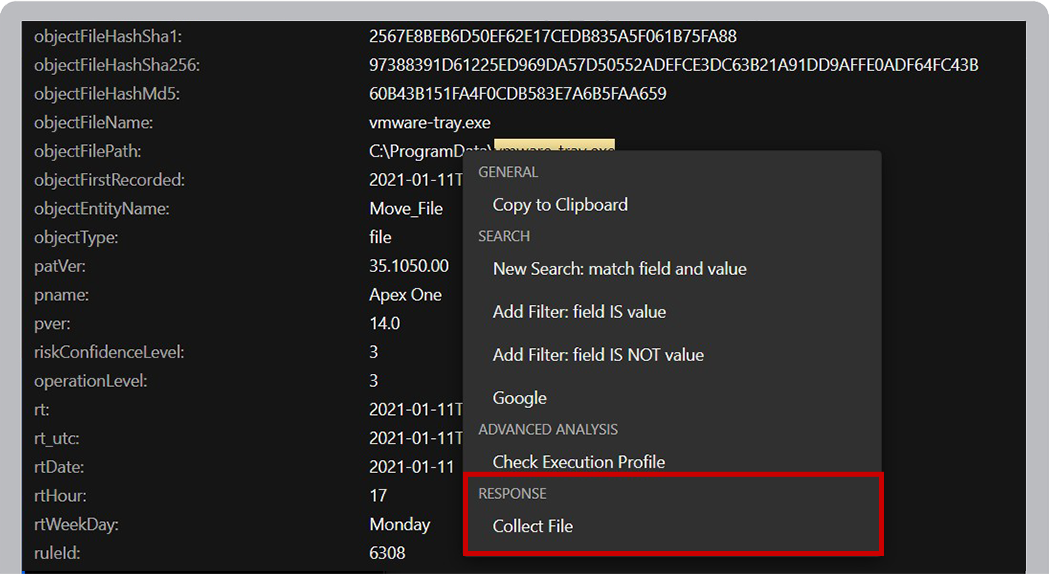Image resolution: width=1049 pixels, height=575 pixels.
Task: Click the rtDate value 2021-01-11
Action: [410, 467]
